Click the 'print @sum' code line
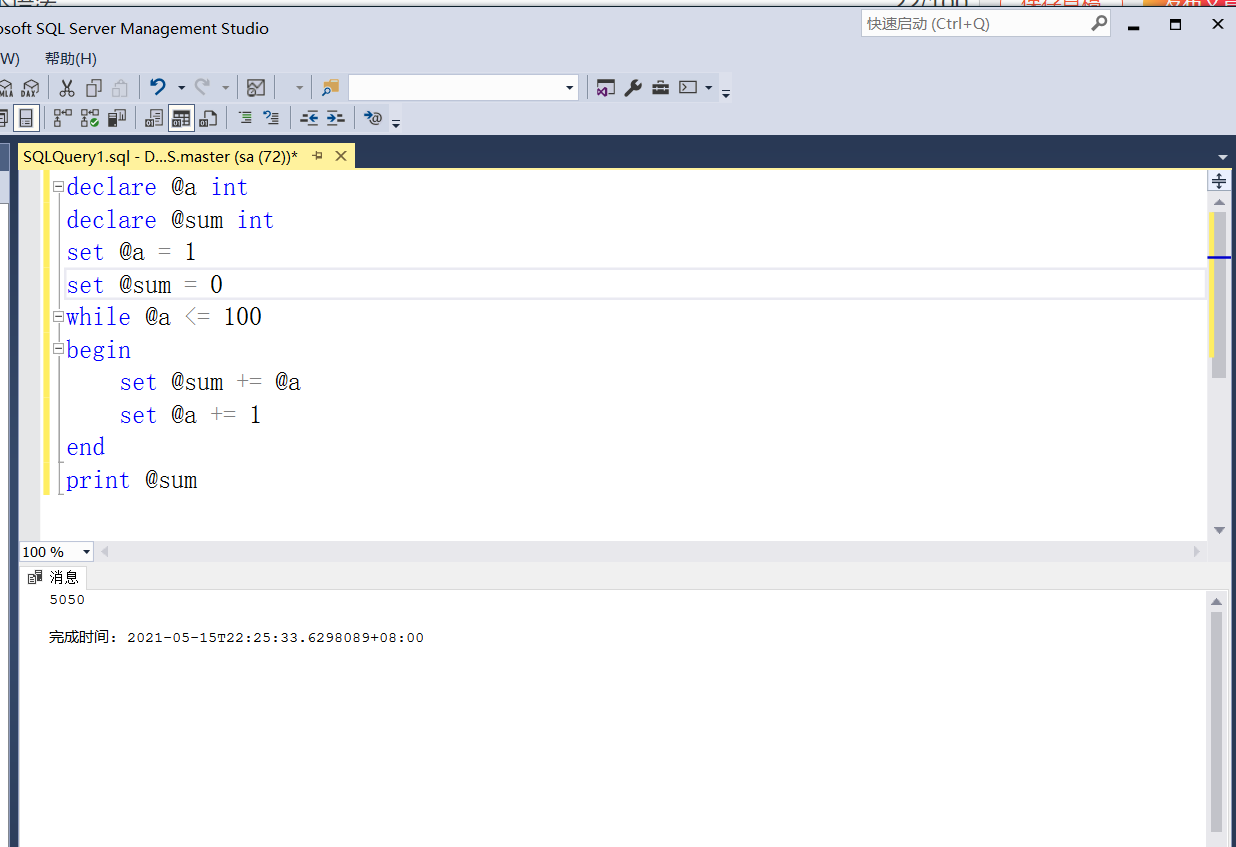Image resolution: width=1236 pixels, height=847 pixels. (132, 480)
